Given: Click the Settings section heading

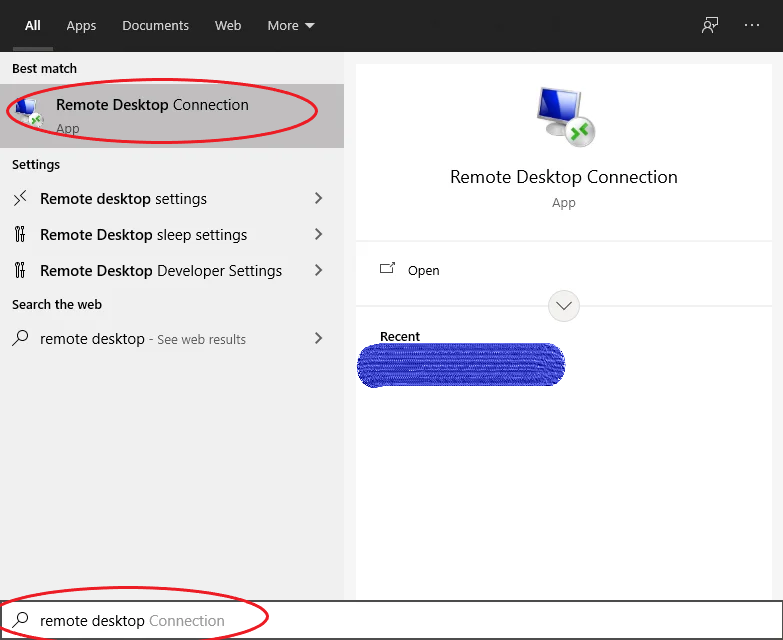Looking at the screenshot, I should (36, 164).
